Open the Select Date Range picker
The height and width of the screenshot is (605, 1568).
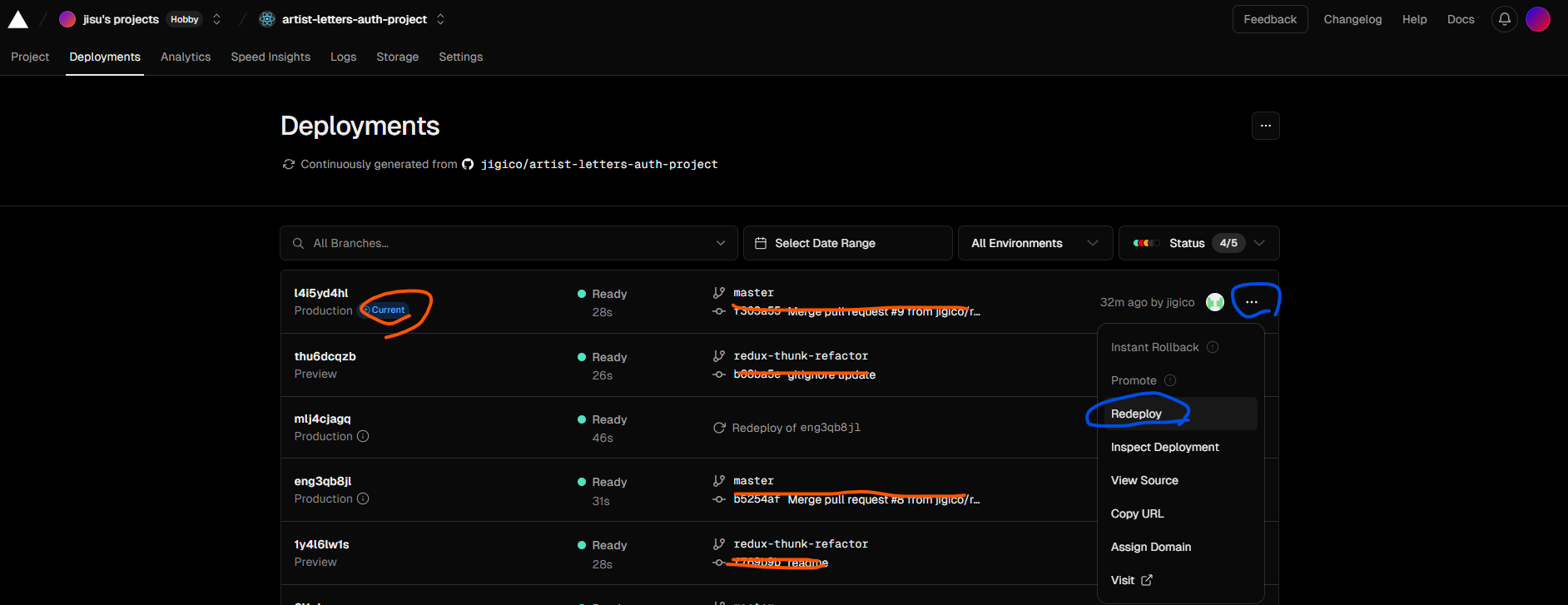click(847, 243)
